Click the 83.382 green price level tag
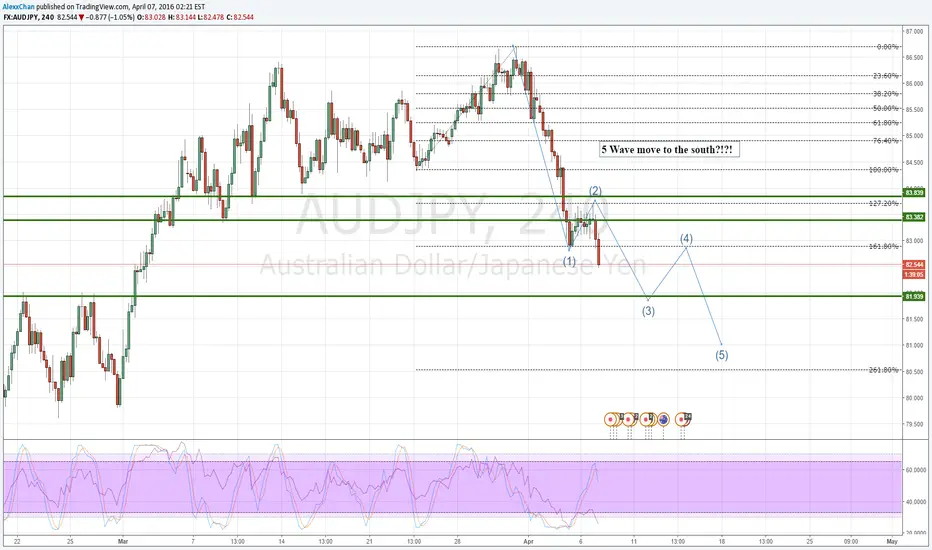This screenshot has width=932, height=550. [x=914, y=217]
